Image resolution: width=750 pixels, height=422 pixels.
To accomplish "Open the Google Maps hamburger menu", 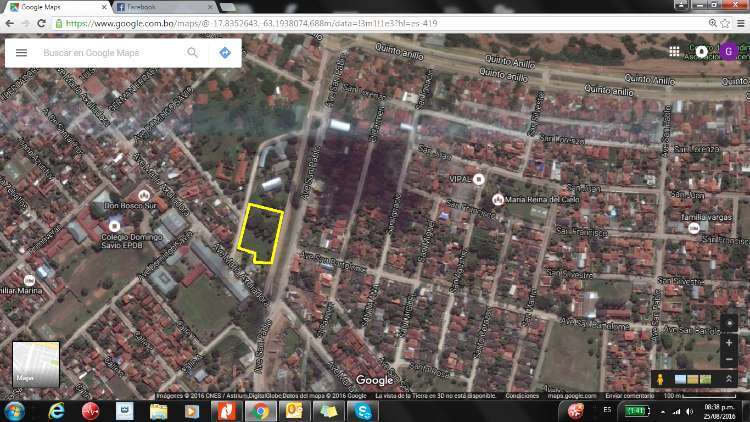I will [21, 53].
